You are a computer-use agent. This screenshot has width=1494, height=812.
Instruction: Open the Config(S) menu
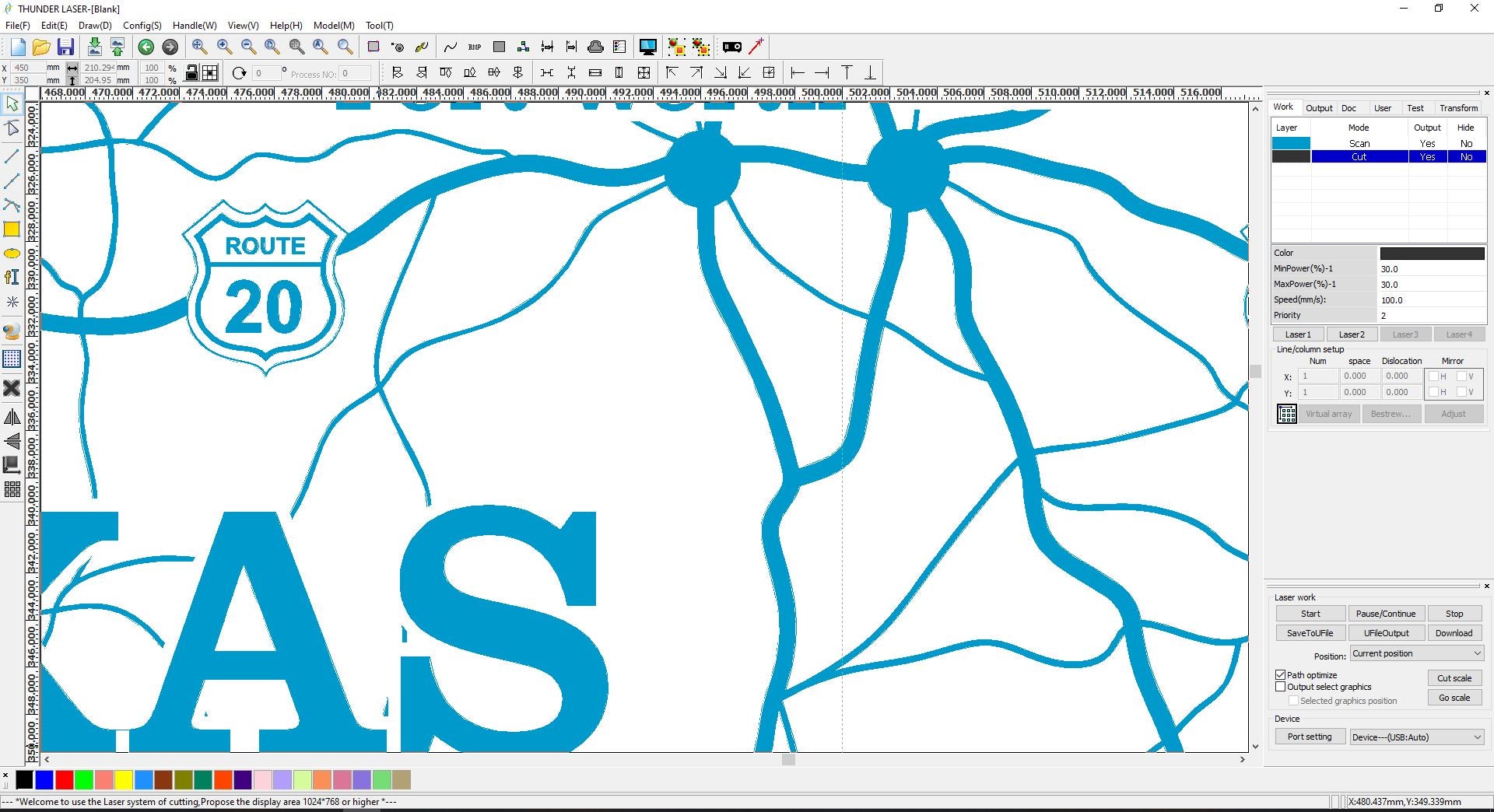pos(142,26)
